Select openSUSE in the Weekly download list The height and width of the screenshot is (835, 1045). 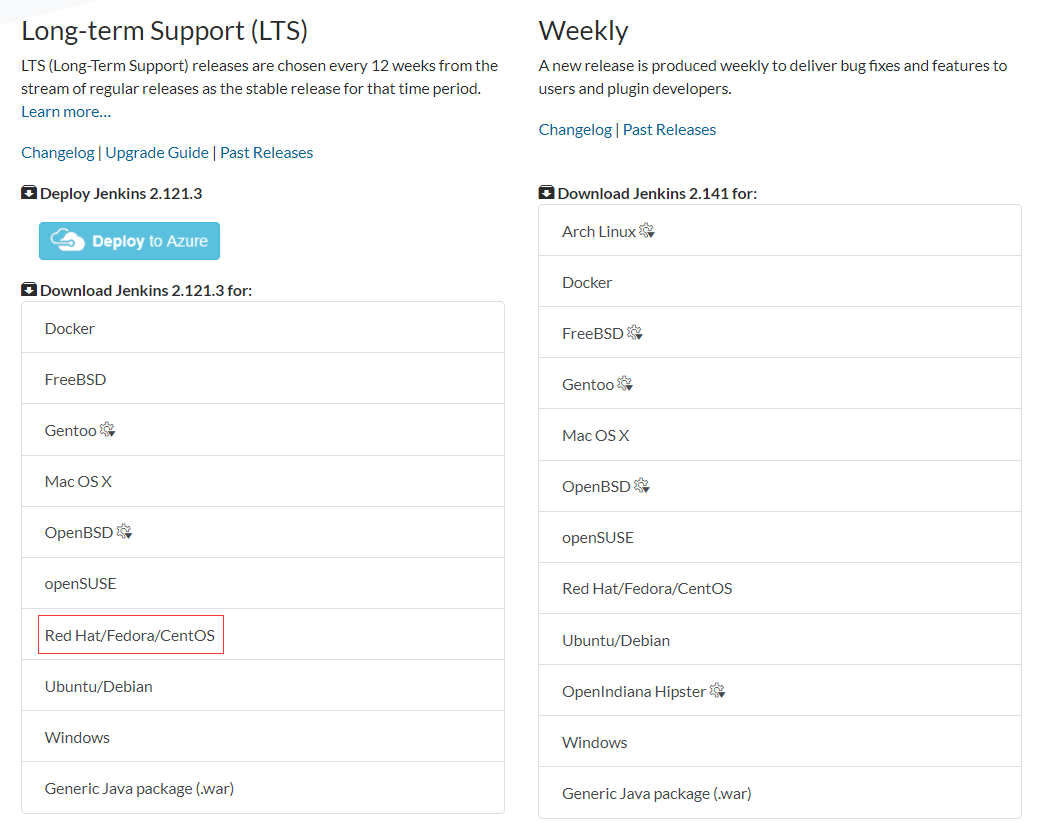(x=780, y=537)
